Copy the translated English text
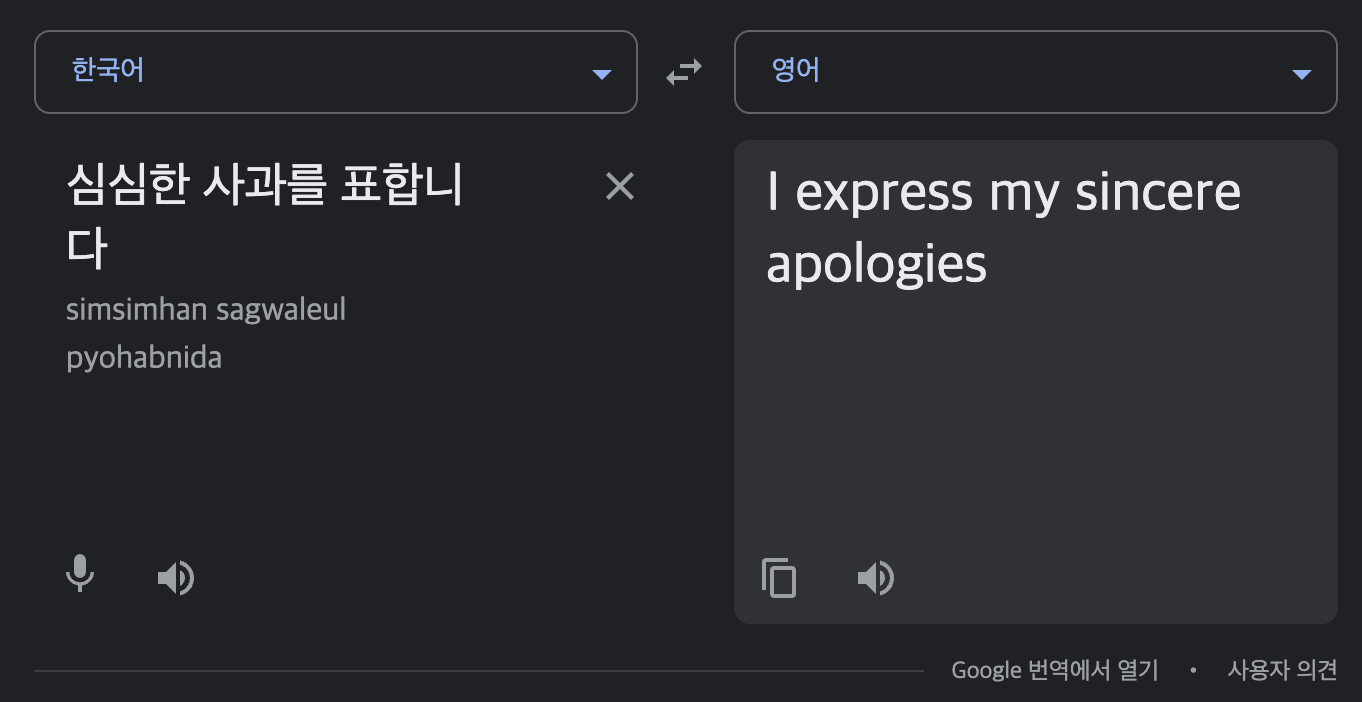Viewport: 1362px width, 702px height. [x=779, y=578]
